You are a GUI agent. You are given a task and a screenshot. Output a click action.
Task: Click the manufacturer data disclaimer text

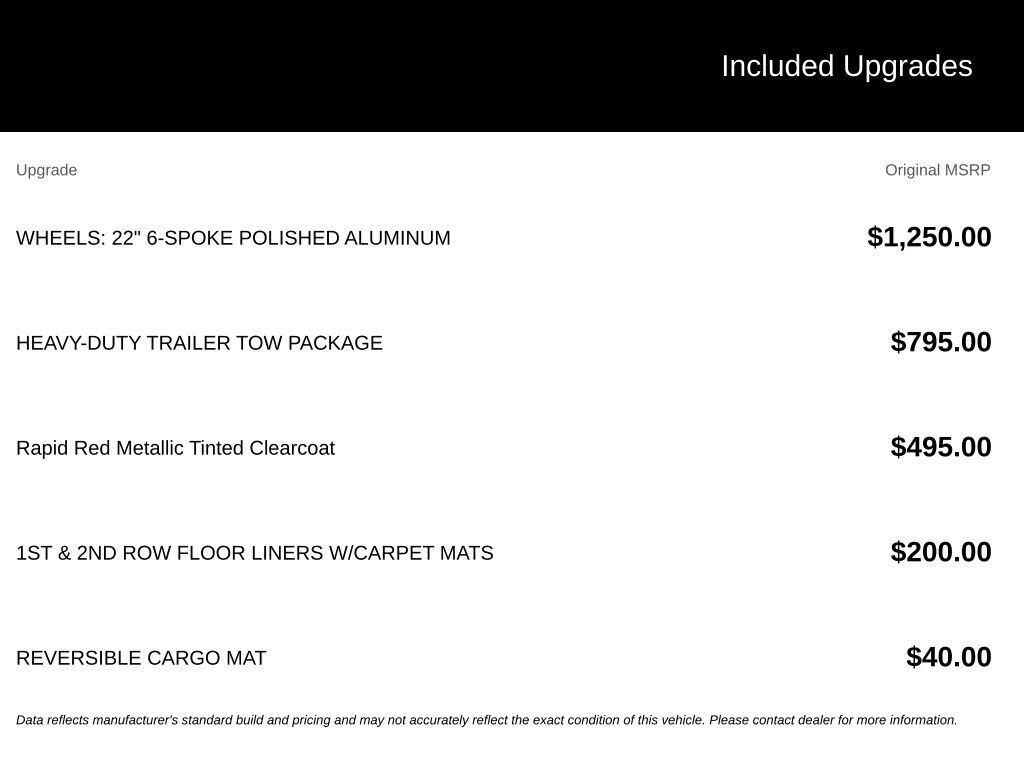[x=487, y=720]
